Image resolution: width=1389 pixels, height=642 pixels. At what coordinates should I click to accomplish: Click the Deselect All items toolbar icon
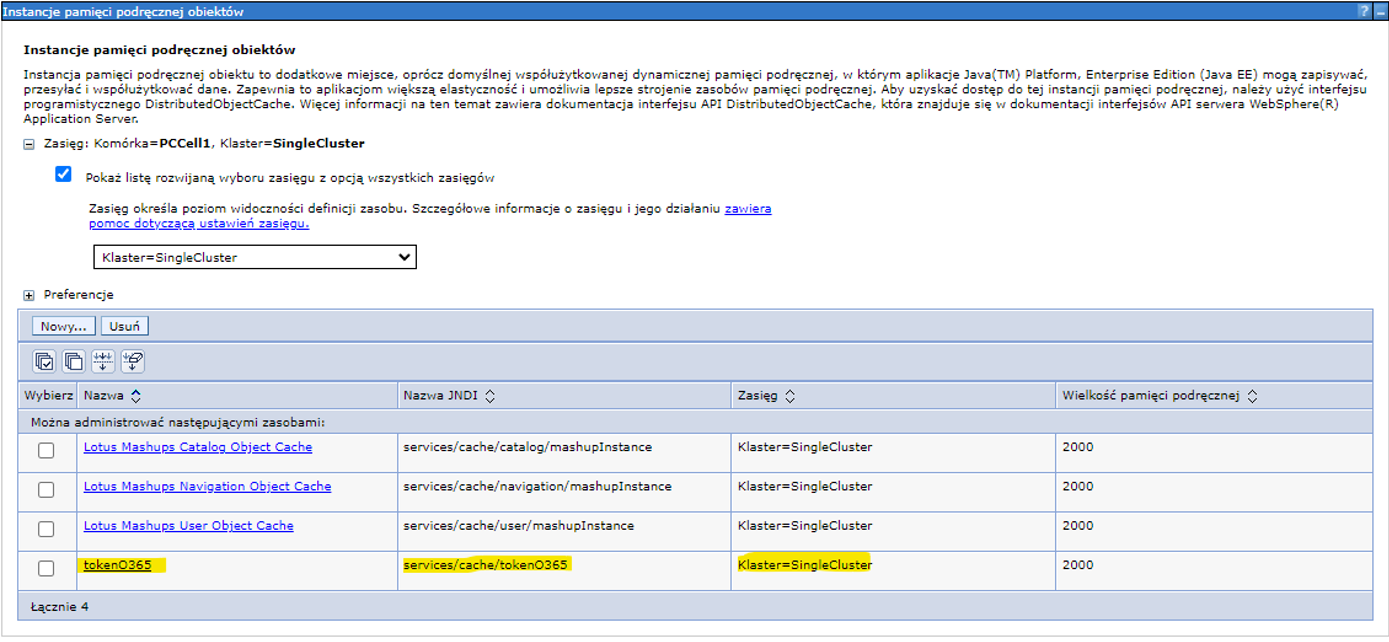click(74, 361)
